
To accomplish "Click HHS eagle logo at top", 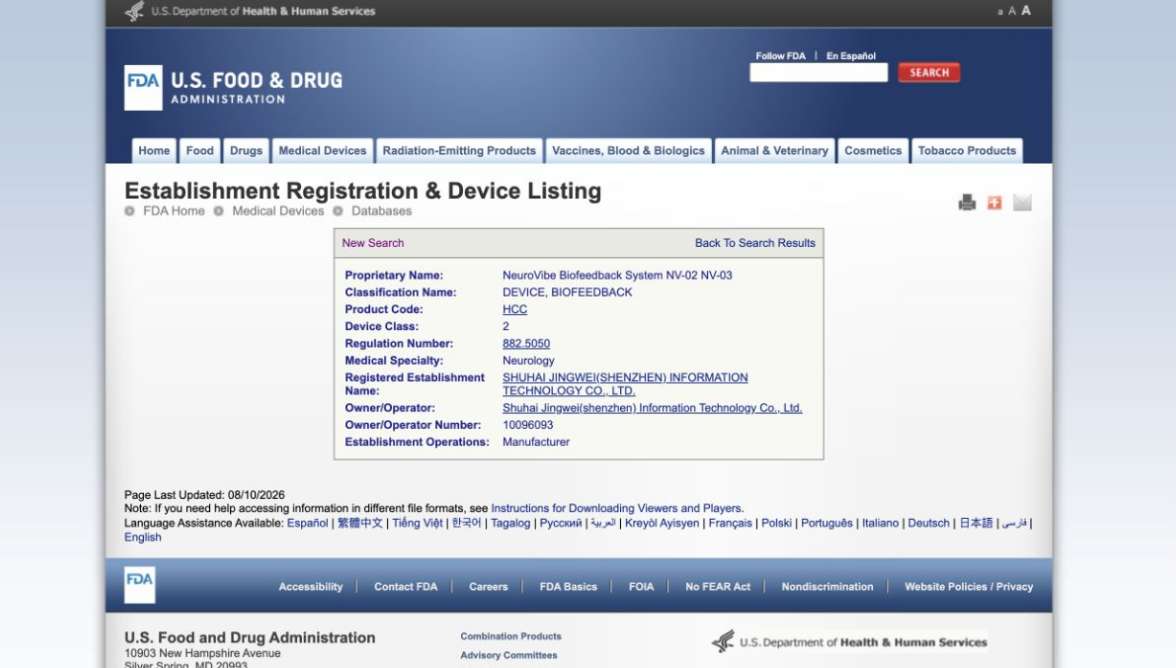I will tap(135, 10).
